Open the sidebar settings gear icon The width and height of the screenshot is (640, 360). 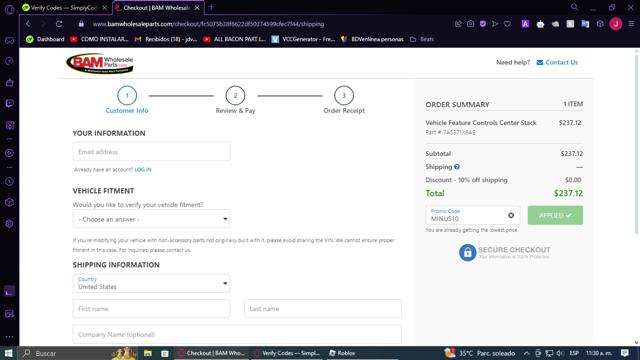pos(9,223)
